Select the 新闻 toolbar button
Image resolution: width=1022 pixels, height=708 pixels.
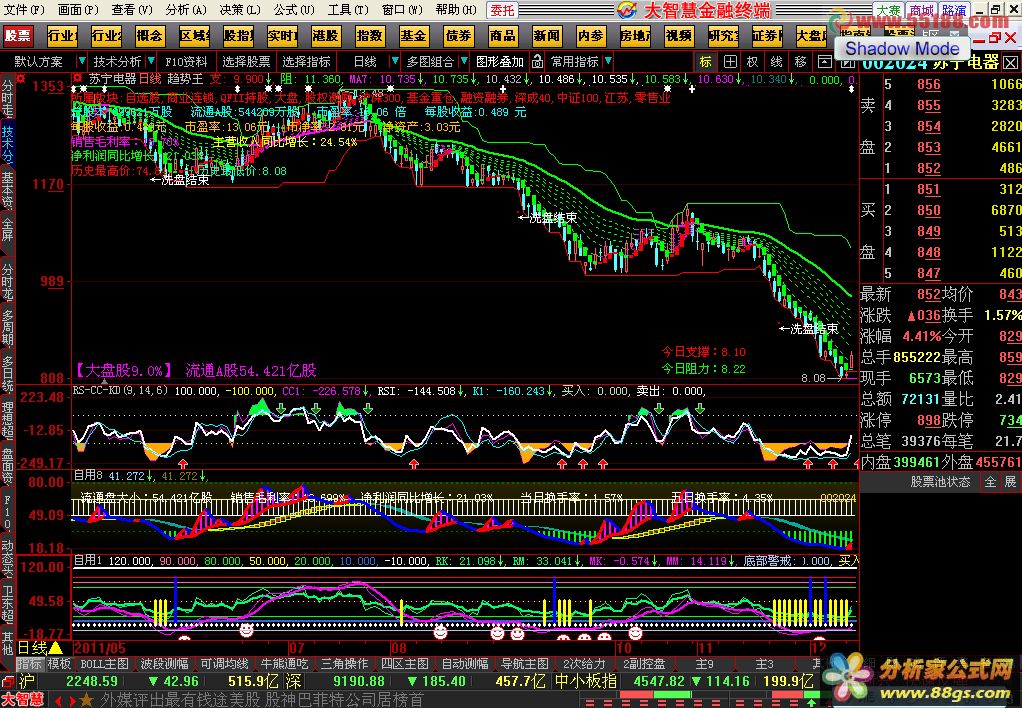tap(546, 35)
